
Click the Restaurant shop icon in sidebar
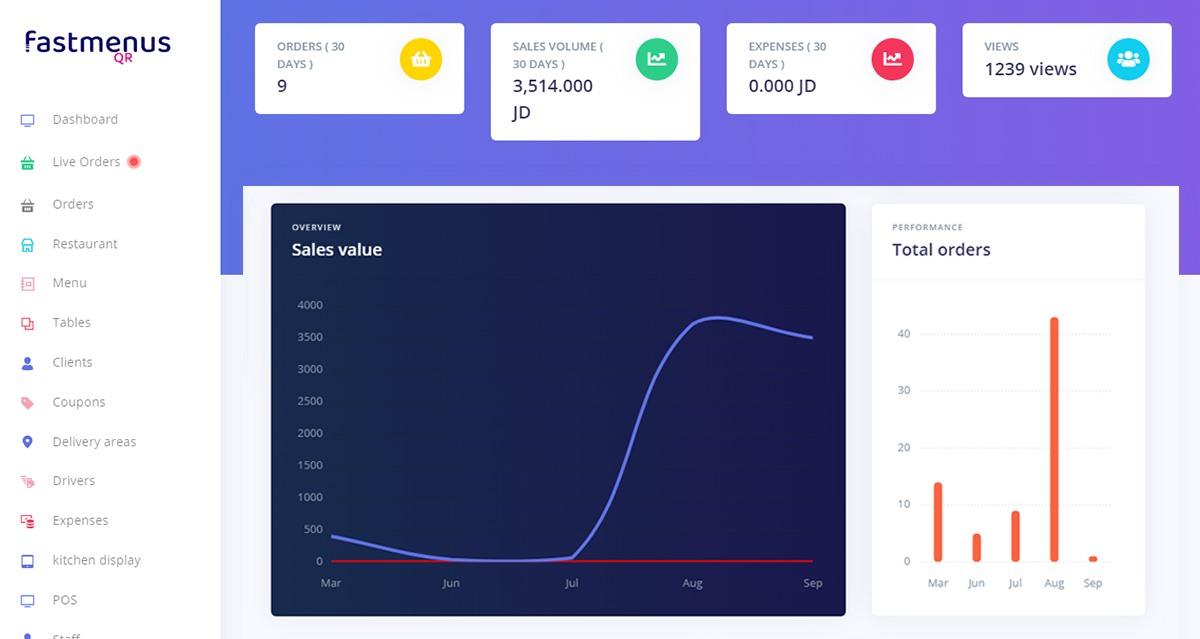(x=28, y=244)
